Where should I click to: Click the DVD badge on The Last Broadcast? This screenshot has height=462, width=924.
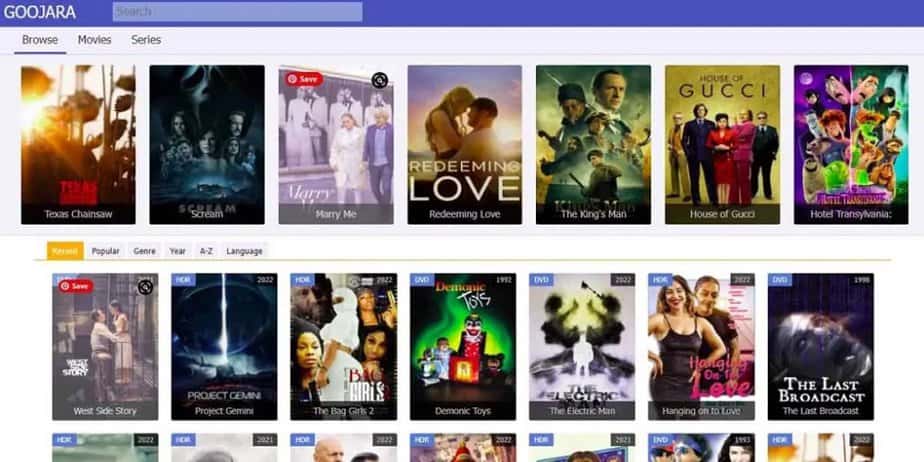click(x=780, y=279)
